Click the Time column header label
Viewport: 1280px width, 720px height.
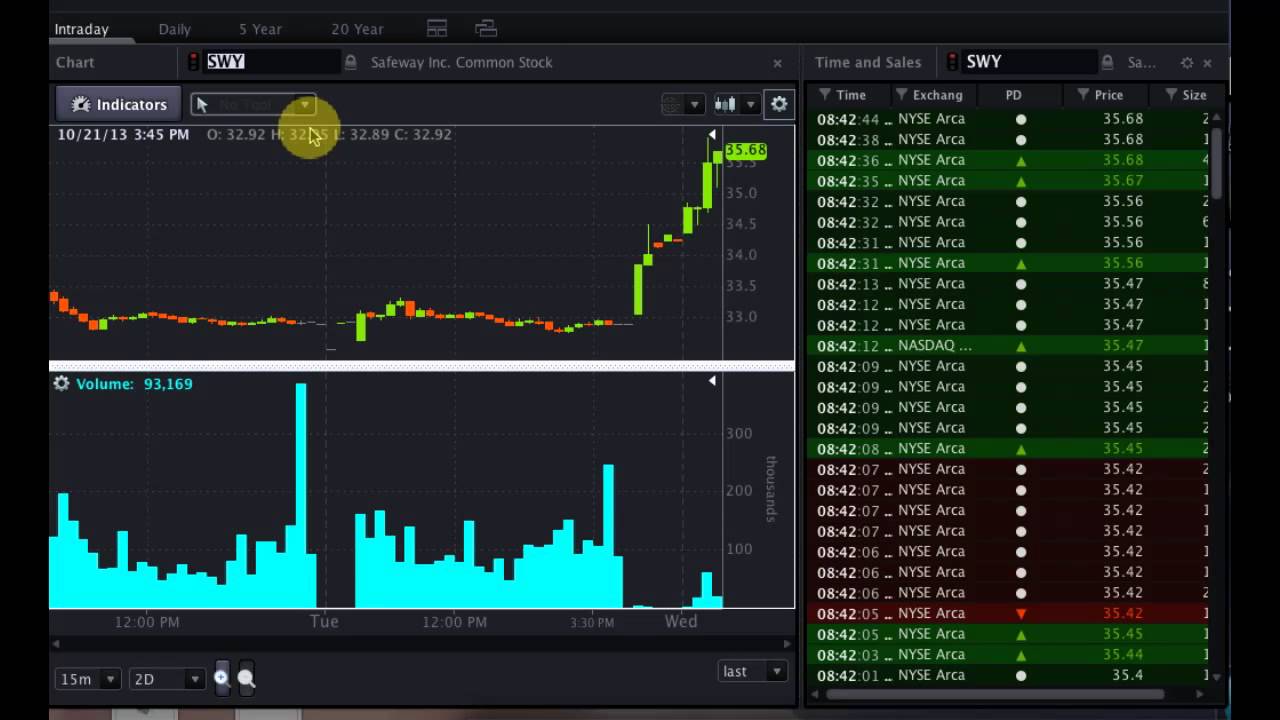[851, 95]
